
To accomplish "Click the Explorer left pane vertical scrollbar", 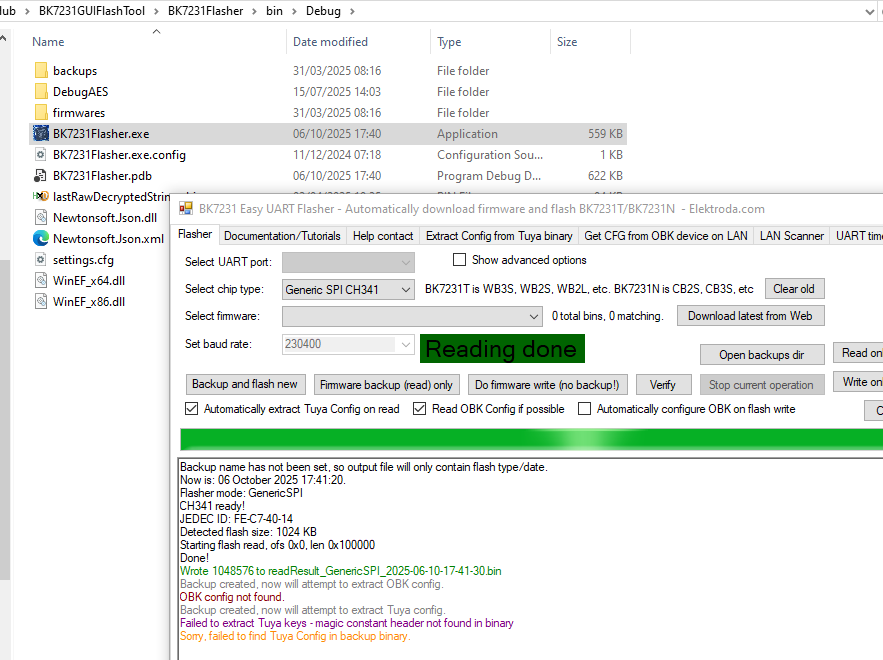I will point(5,419).
